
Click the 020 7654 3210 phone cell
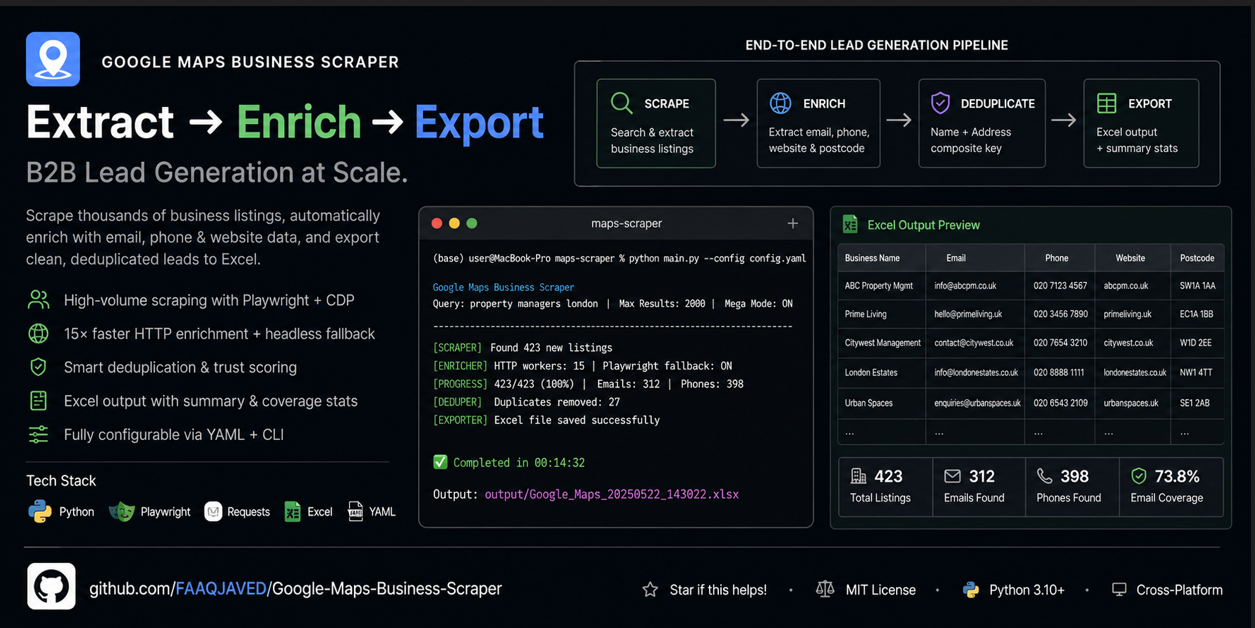(x=1060, y=343)
